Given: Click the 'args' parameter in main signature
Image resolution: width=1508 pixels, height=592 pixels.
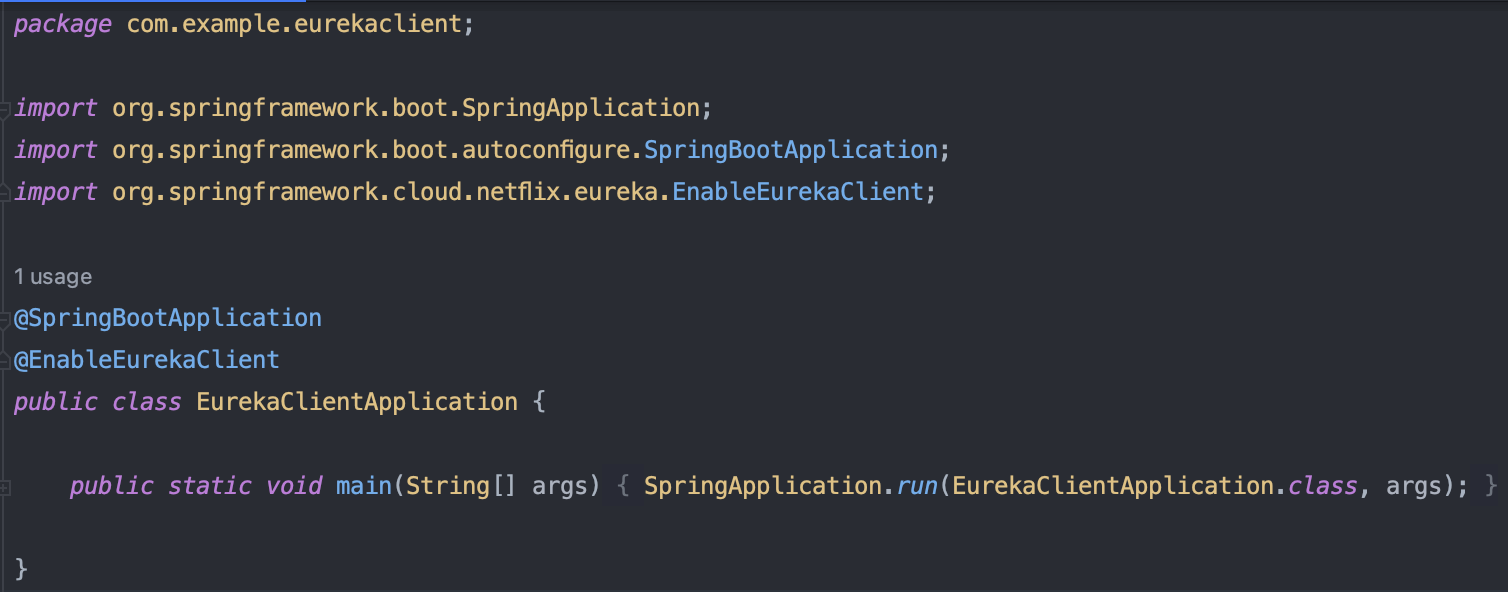Looking at the screenshot, I should pyautogui.click(x=560, y=486).
